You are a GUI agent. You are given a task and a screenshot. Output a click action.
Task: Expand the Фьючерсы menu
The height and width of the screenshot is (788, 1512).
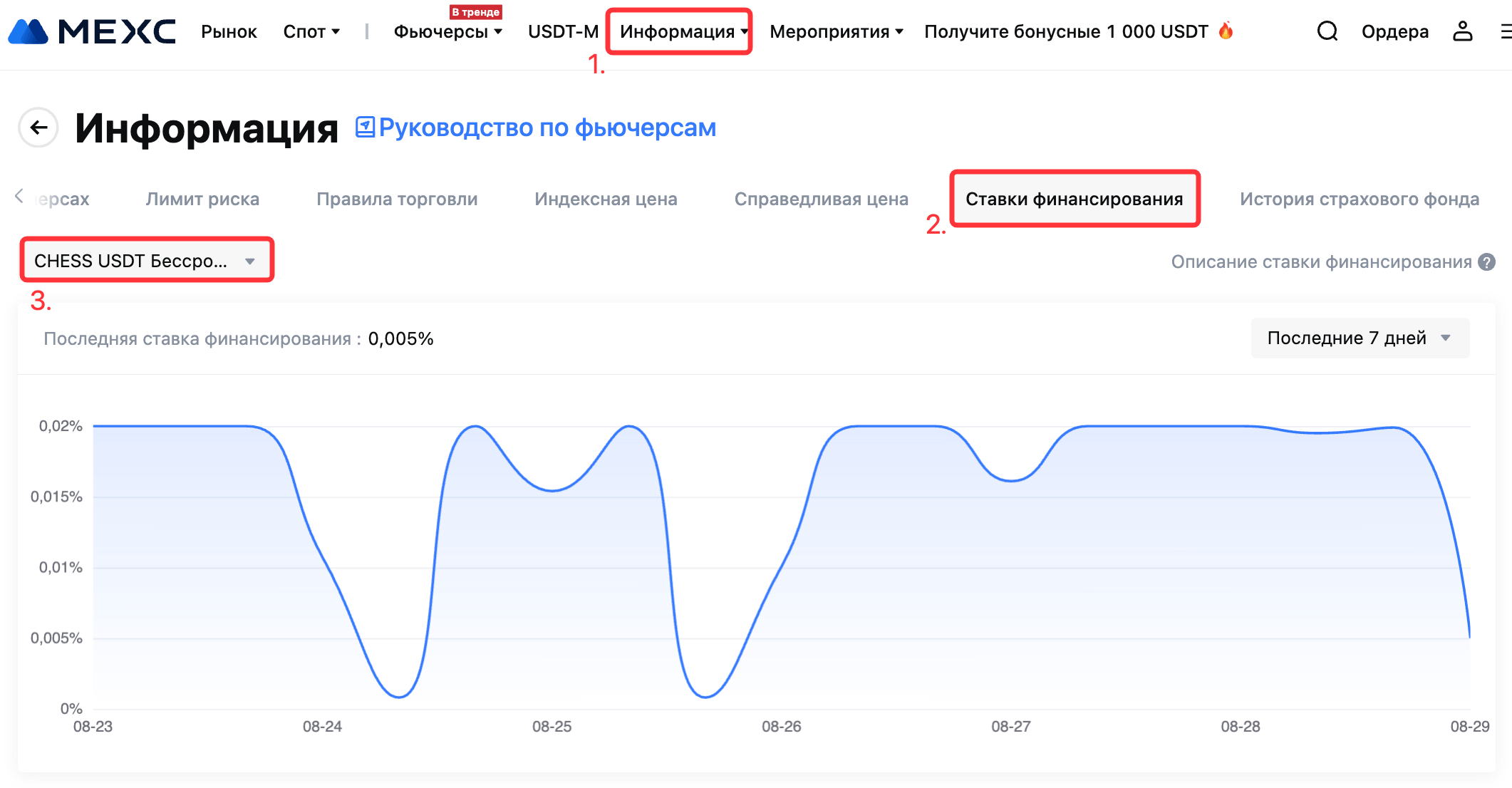click(447, 31)
